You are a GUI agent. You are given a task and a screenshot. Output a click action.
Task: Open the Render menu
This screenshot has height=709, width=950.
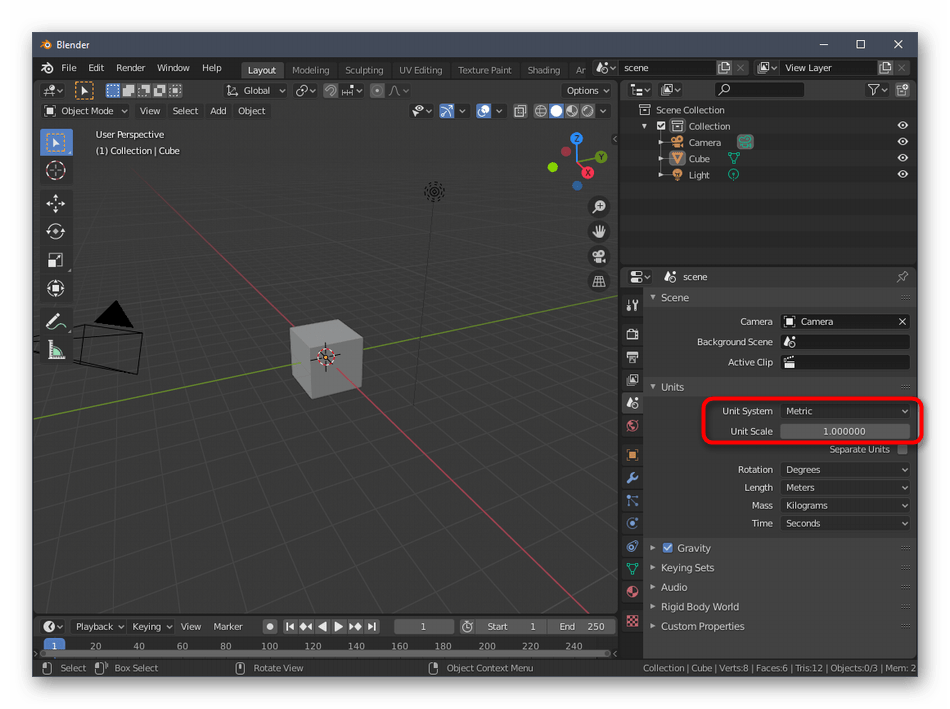coord(131,68)
